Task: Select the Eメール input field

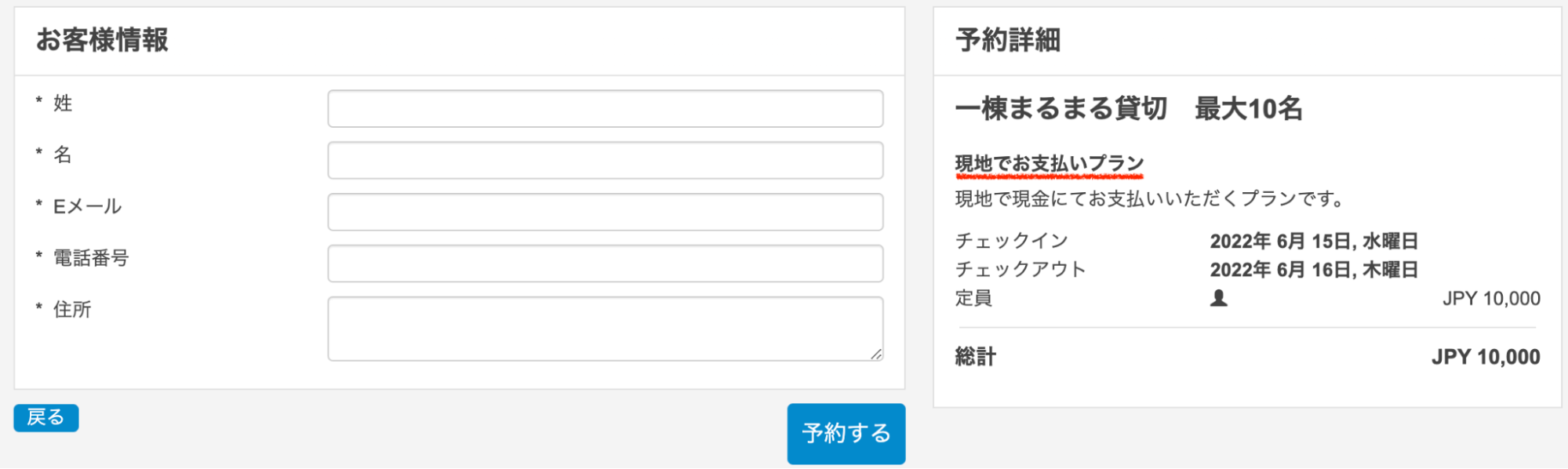Action: pyautogui.click(x=605, y=213)
